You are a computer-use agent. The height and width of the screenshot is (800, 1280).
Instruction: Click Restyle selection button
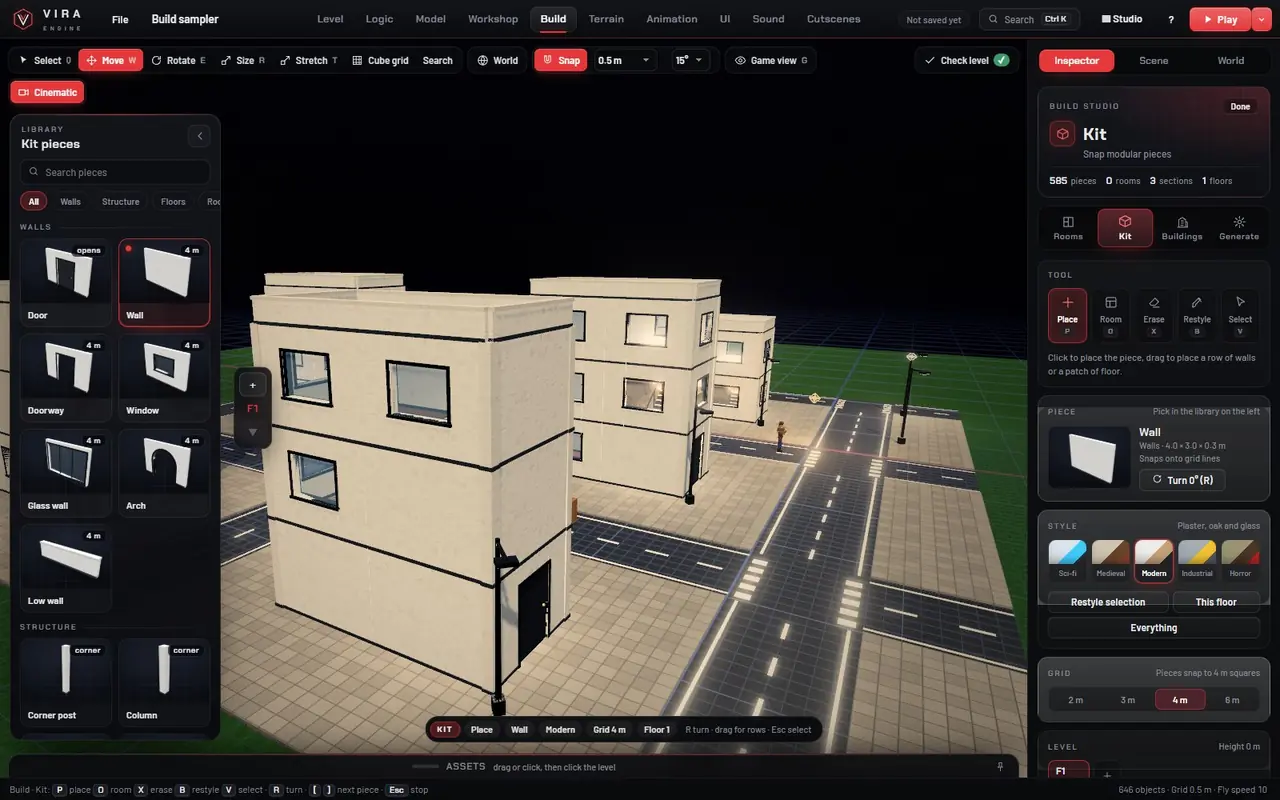pos(1108,602)
